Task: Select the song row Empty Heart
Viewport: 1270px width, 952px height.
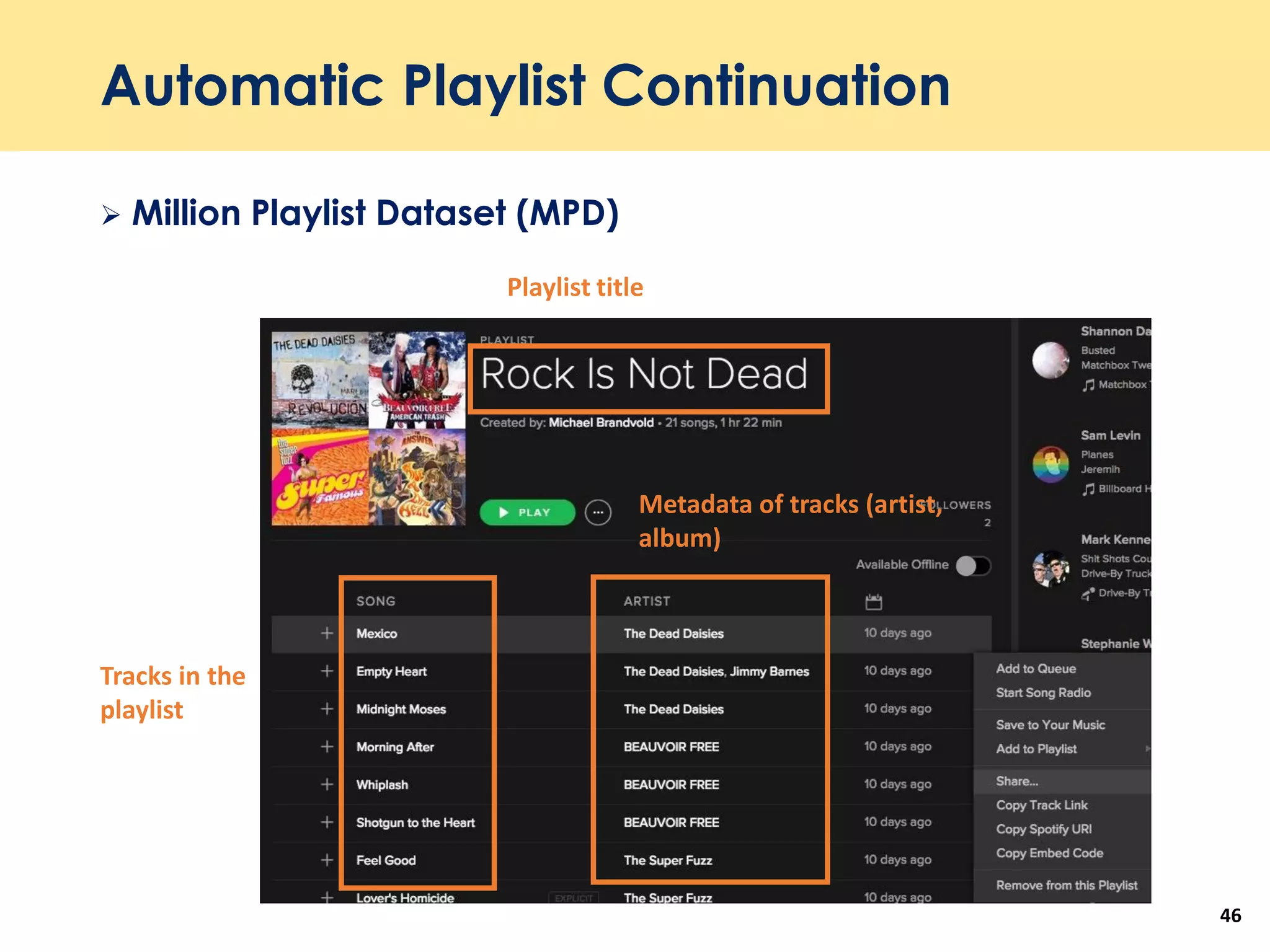Action: pyautogui.click(x=623, y=671)
